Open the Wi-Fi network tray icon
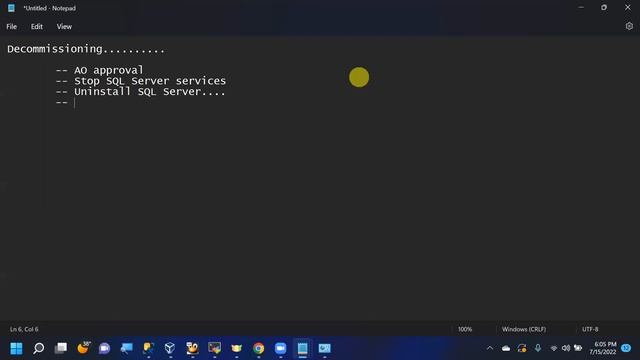Screen dimensions: 640x360 click(553, 348)
